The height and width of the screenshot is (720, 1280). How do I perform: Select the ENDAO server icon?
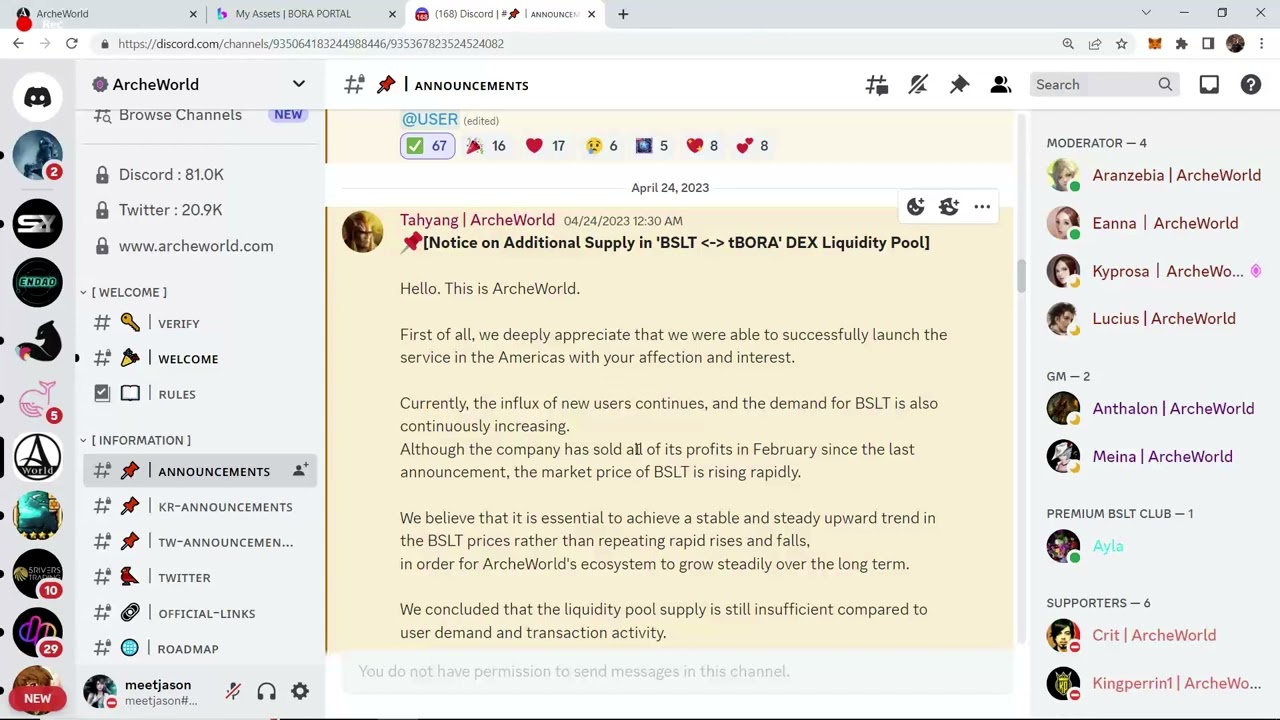pos(37,283)
